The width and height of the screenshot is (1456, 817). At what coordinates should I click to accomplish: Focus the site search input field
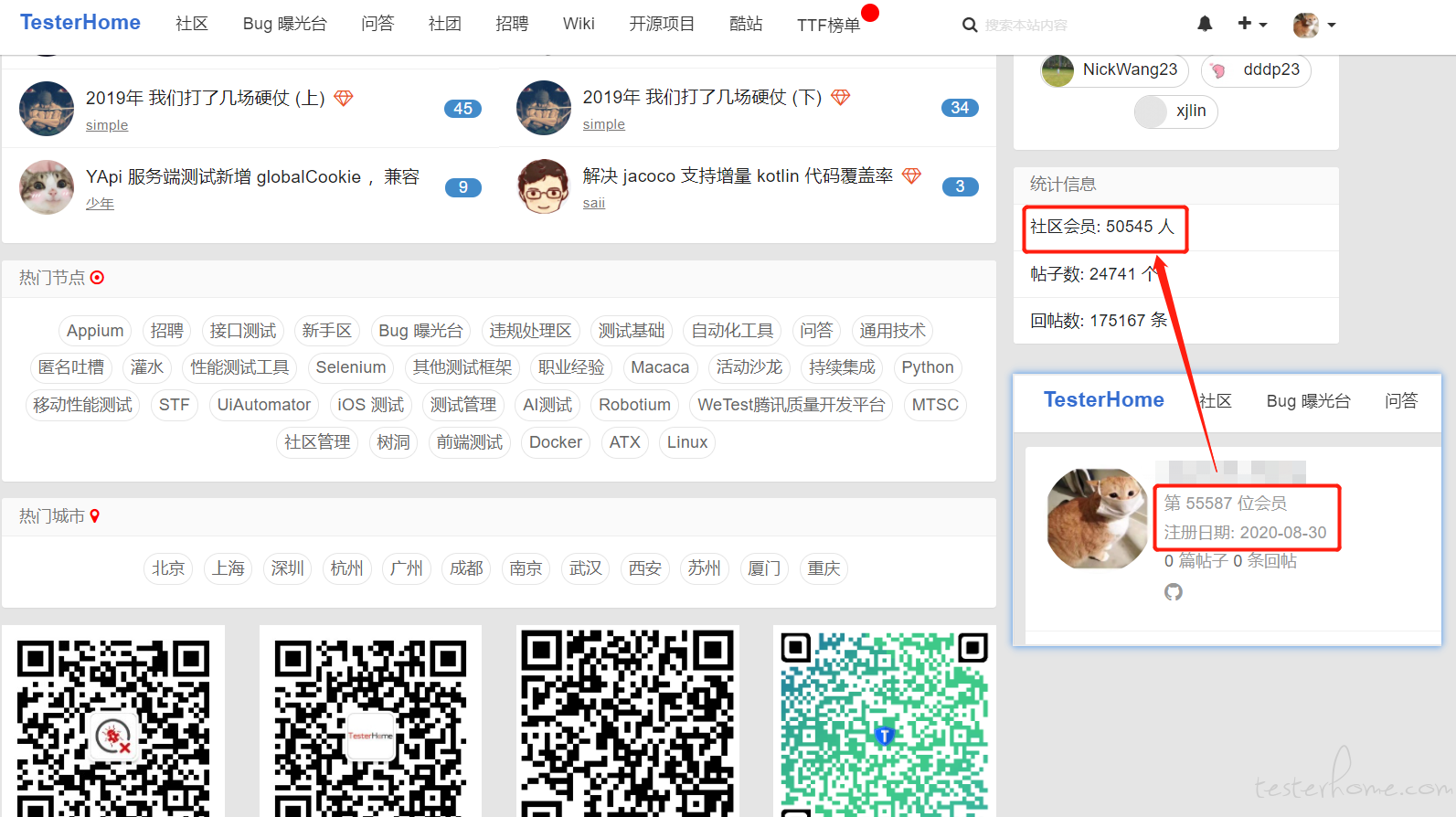(1065, 25)
